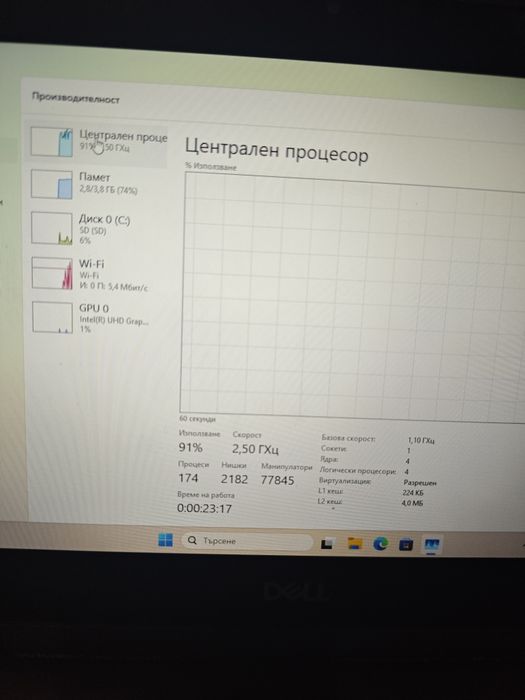Click the Ядра cores label
525x700 pixels.
coord(329,459)
